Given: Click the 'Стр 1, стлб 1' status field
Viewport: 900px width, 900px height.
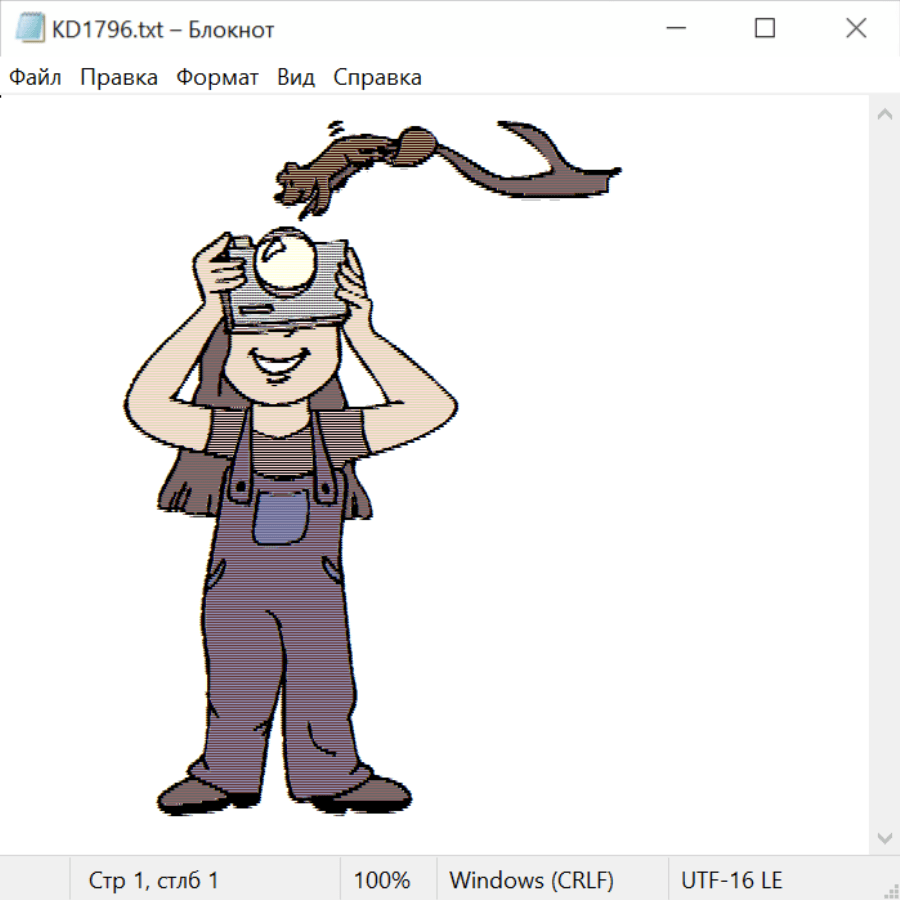Looking at the screenshot, I should [154, 880].
